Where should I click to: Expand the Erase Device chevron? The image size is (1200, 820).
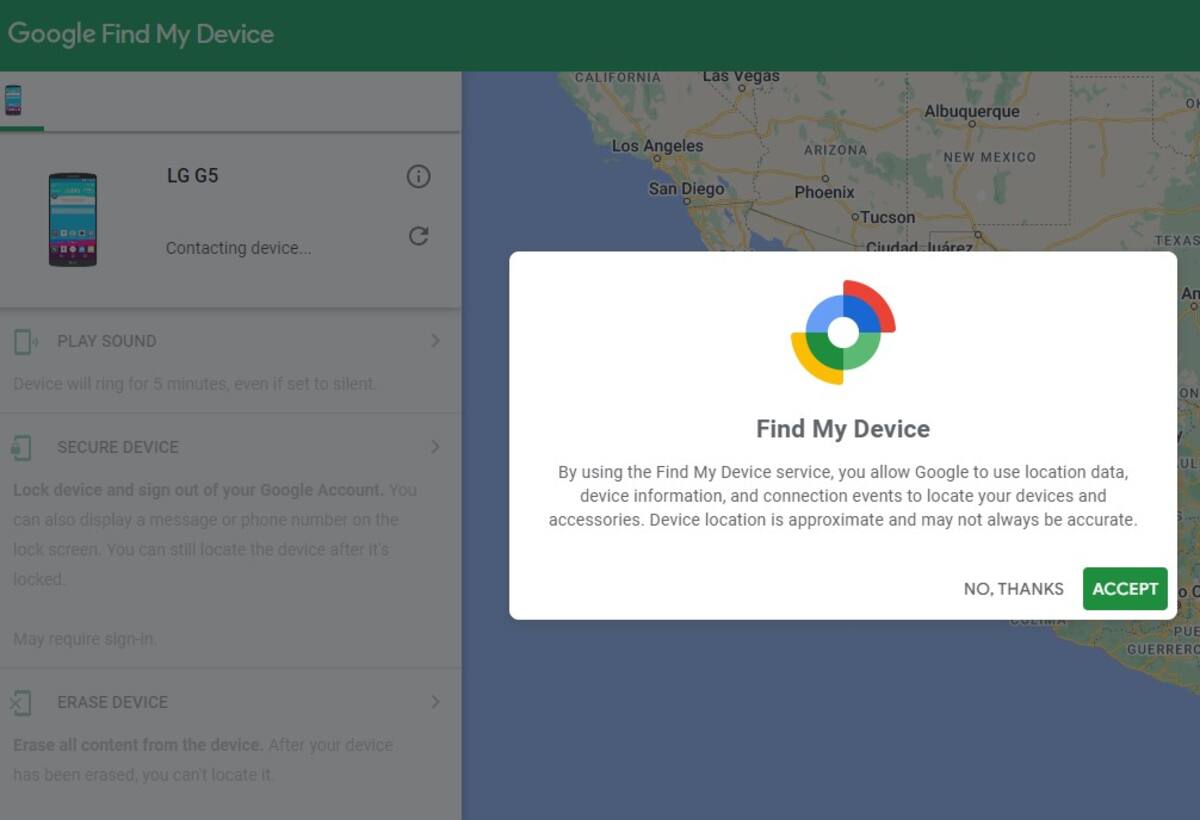pos(435,702)
